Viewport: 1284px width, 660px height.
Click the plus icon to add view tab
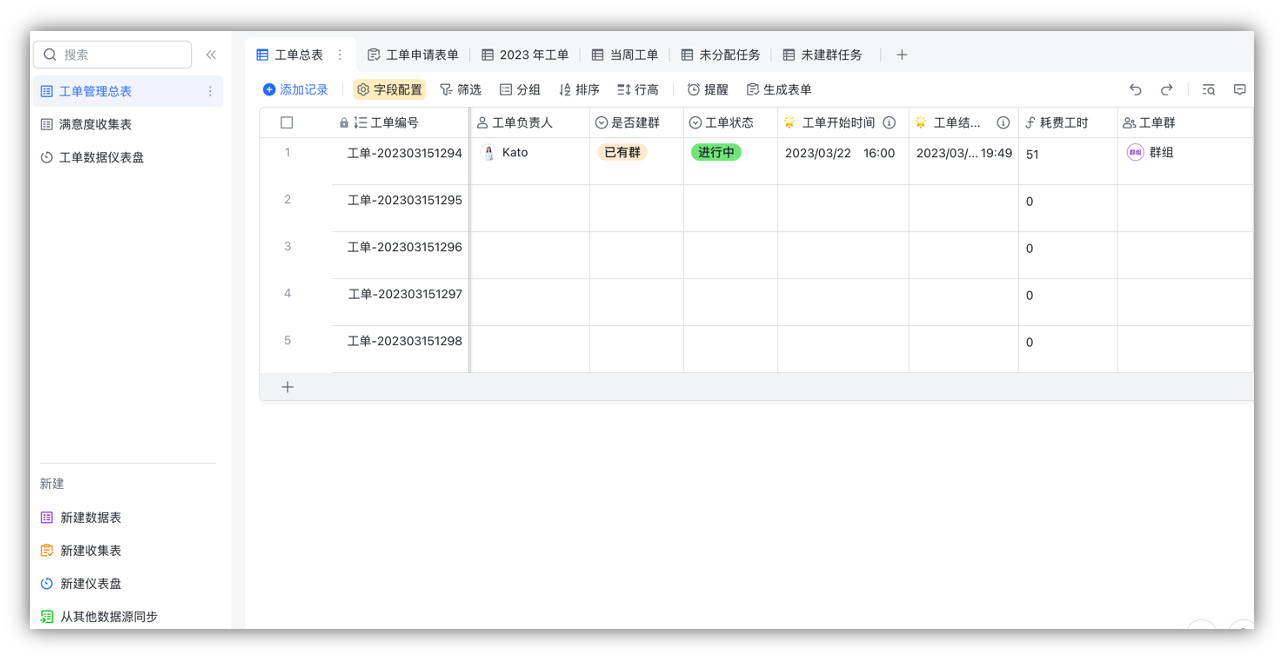tap(901, 55)
